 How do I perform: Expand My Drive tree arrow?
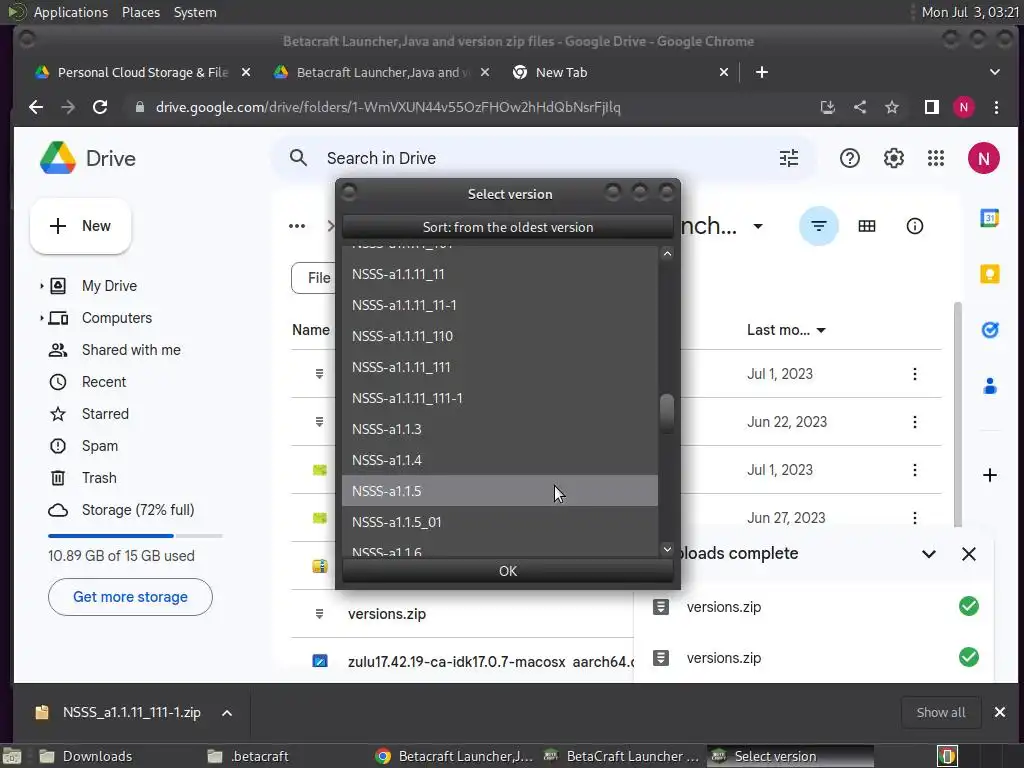41,286
